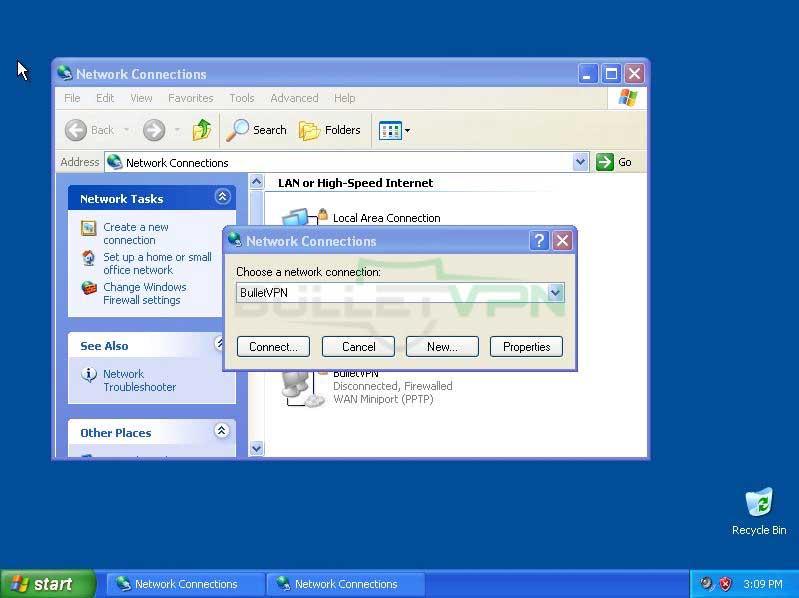Open the BulletVPN connection dropdown
Screen dimensions: 799x598
[555, 292]
